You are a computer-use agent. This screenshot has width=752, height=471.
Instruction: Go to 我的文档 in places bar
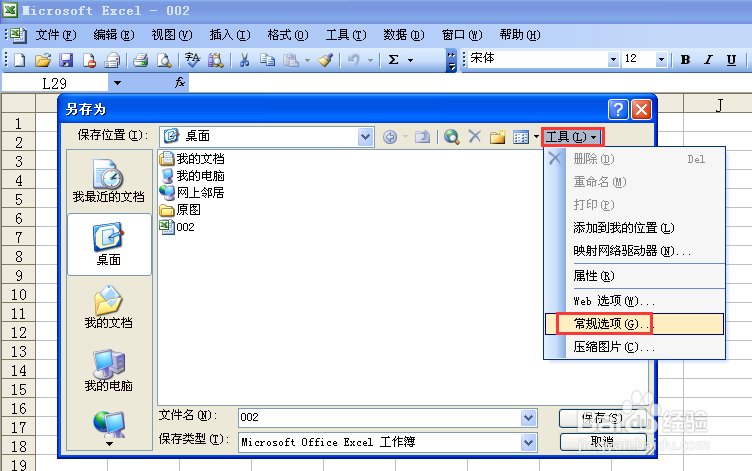click(x=109, y=307)
